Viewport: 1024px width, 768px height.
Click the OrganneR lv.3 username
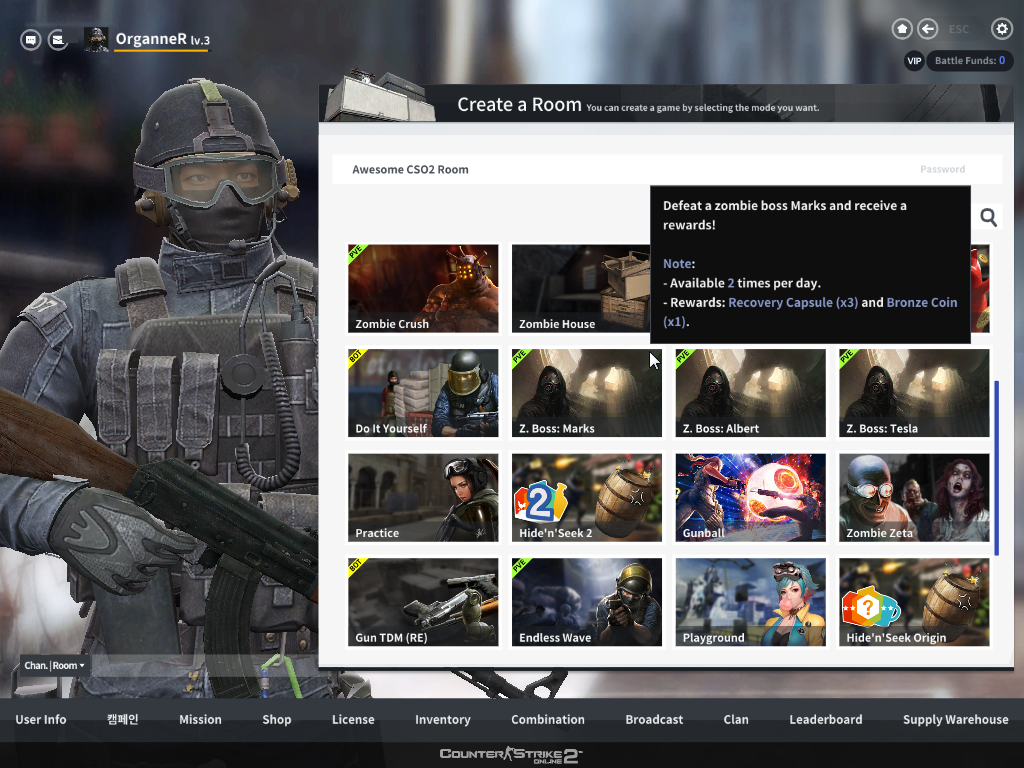click(x=163, y=39)
